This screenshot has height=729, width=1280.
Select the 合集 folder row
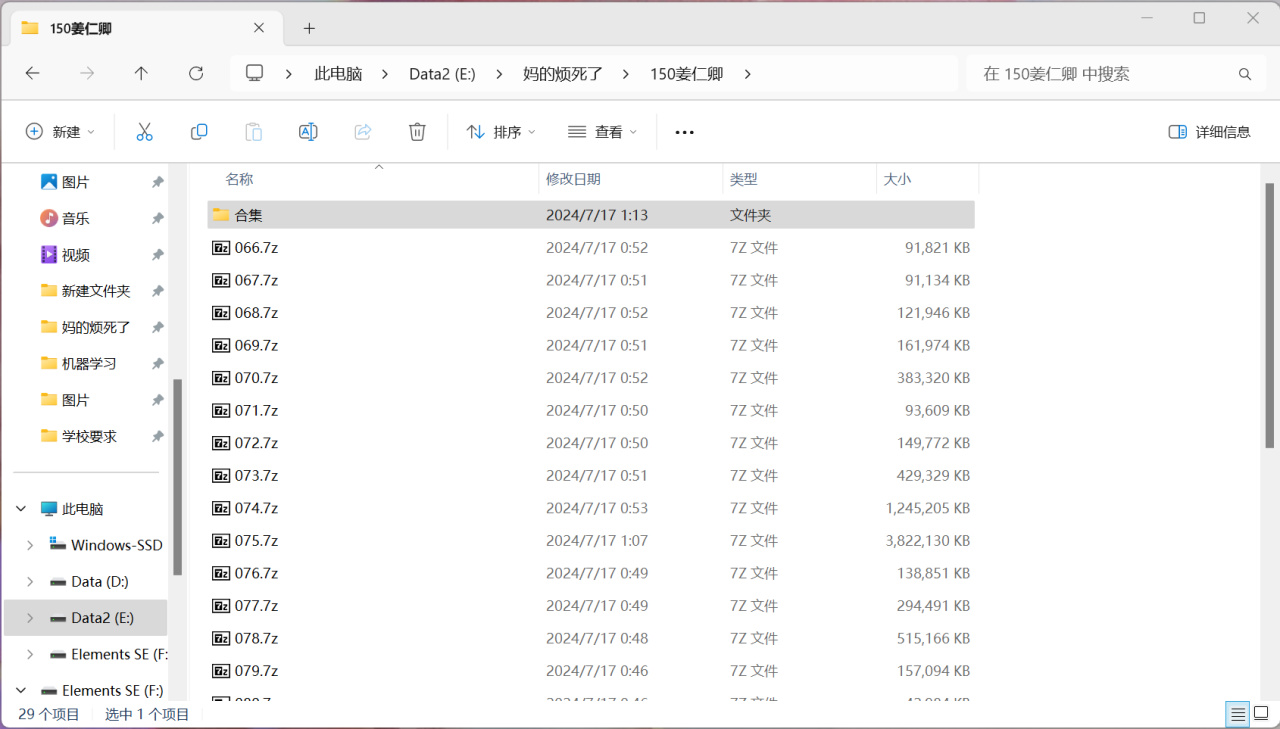(x=591, y=215)
